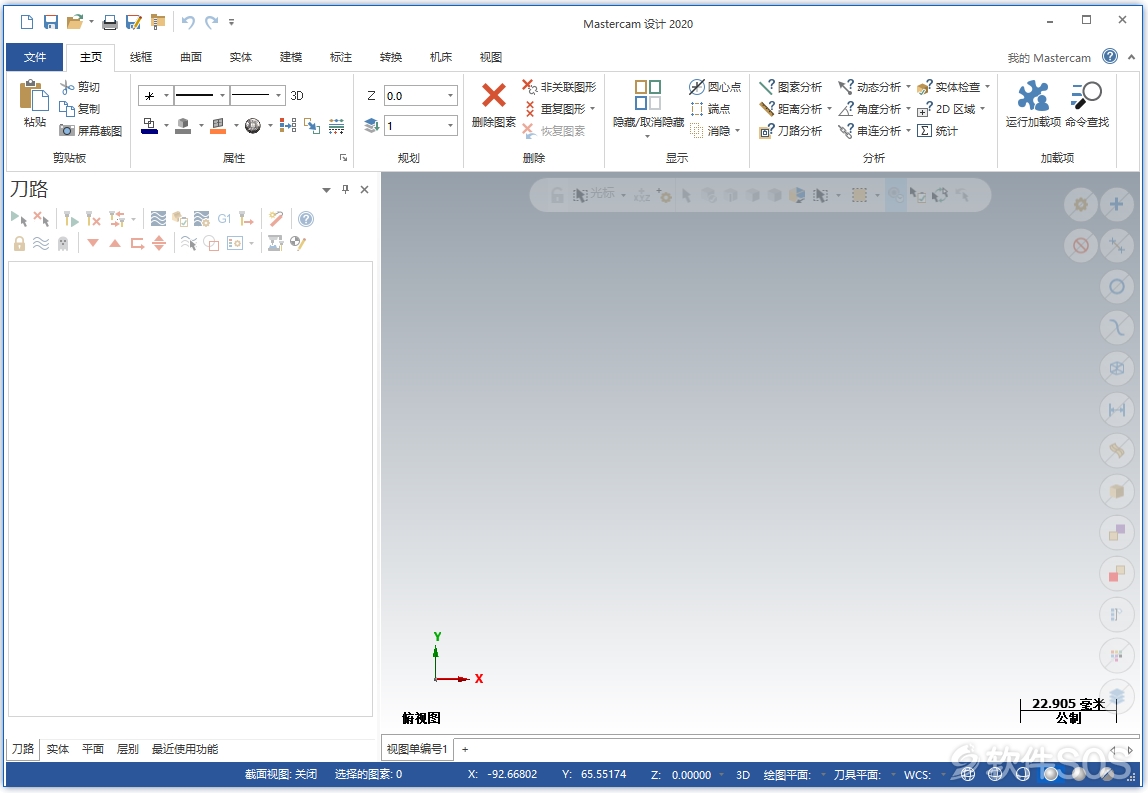Image resolution: width=1148 pixels, height=793 pixels.
Task: Click the 运行加载项 icon
Action: [x=1032, y=95]
